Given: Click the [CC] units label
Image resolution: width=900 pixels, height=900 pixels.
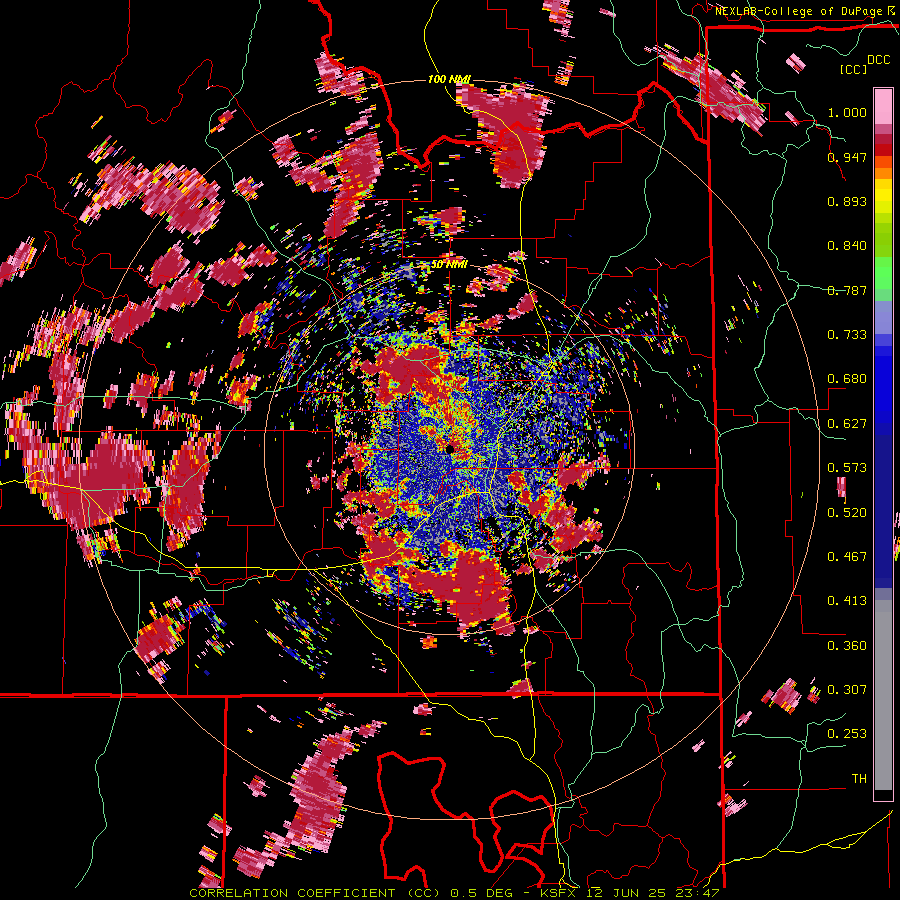Looking at the screenshot, I should tap(854, 69).
